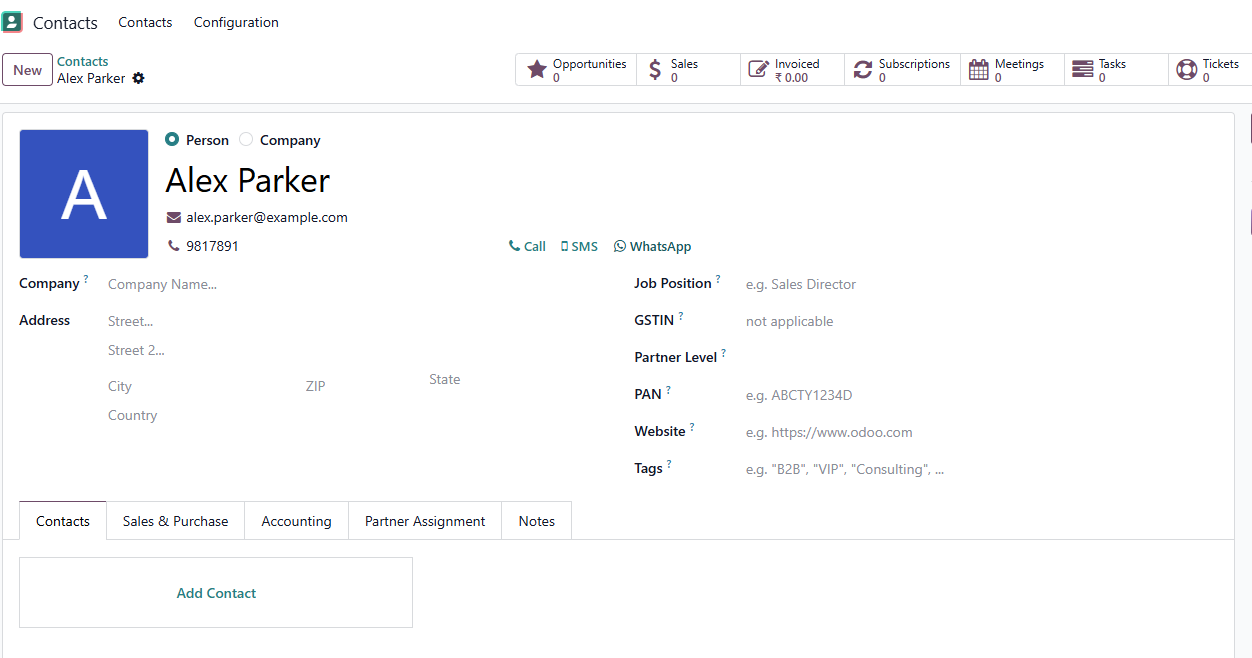Switch to the Accounting tab
Image resolution: width=1252 pixels, height=658 pixels.
[296, 521]
